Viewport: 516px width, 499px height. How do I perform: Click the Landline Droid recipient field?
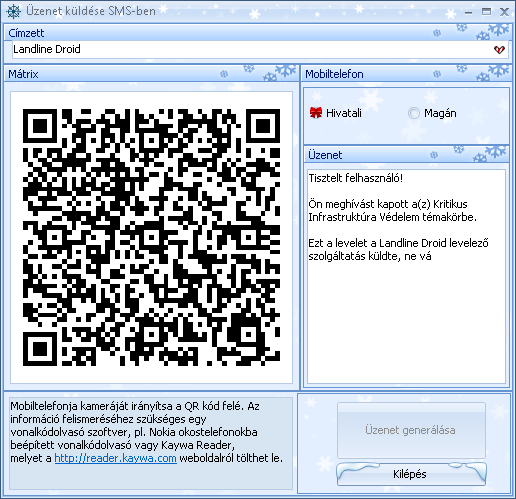pyautogui.click(x=260, y=49)
